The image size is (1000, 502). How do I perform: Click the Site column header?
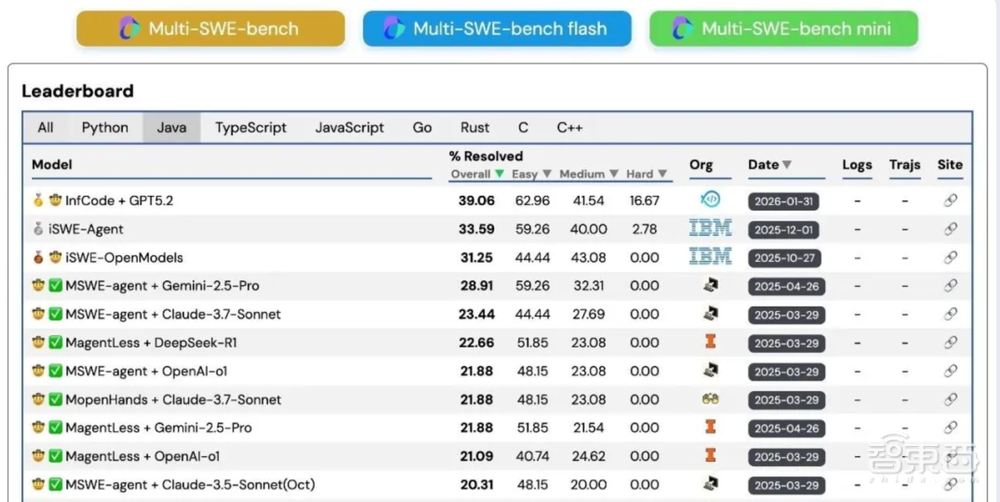pos(950,165)
